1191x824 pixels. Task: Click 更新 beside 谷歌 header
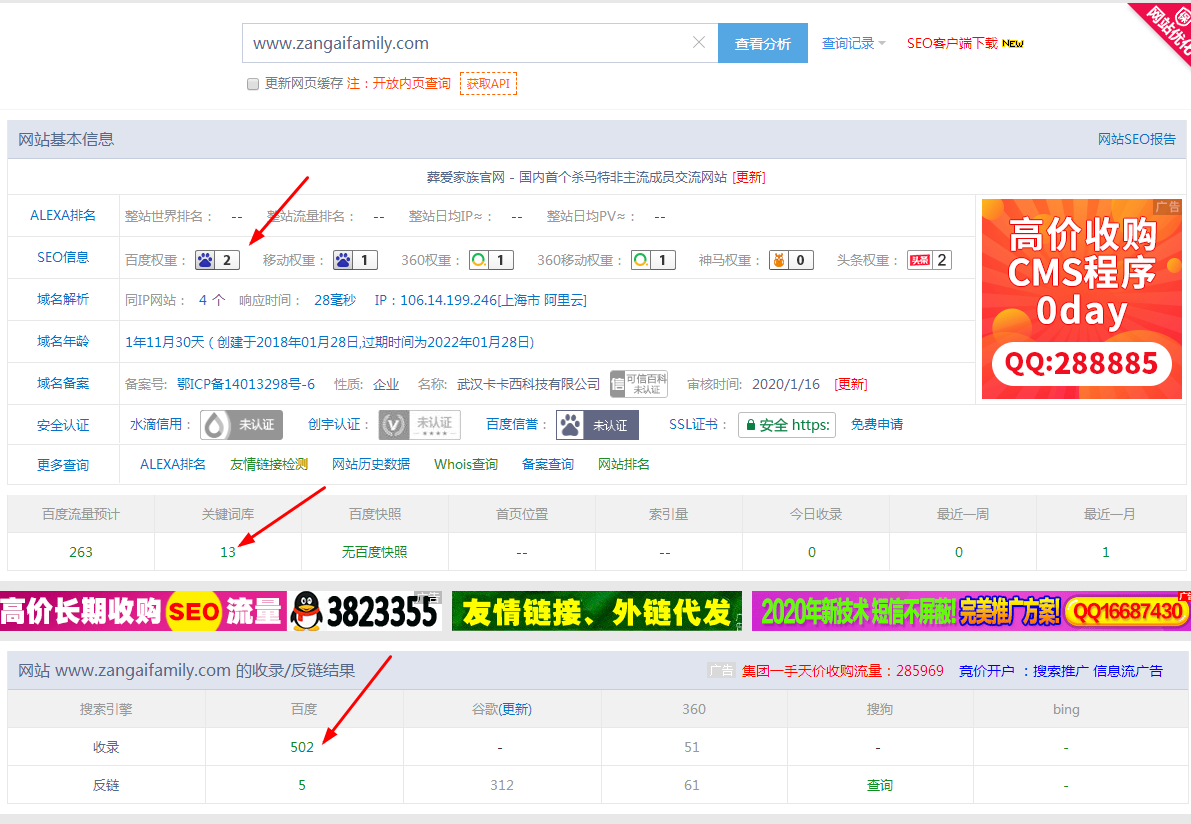(515, 709)
